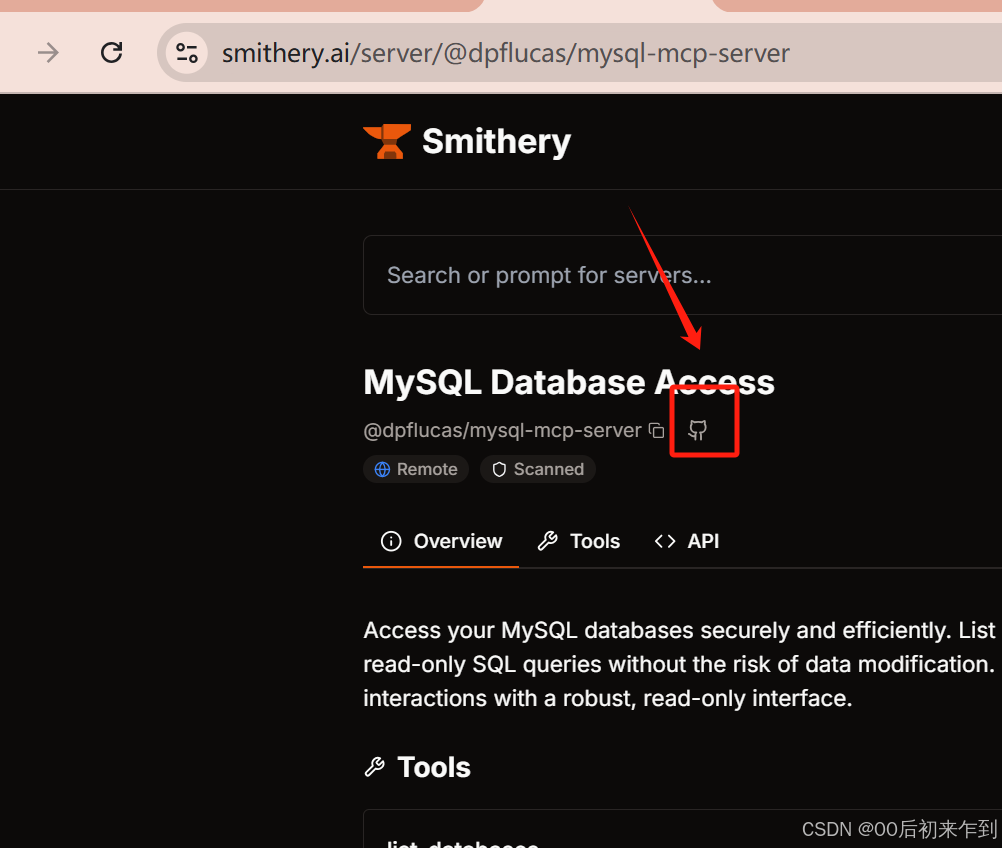Open the list-databases tool entry
1002x848 pixels.
462,843
